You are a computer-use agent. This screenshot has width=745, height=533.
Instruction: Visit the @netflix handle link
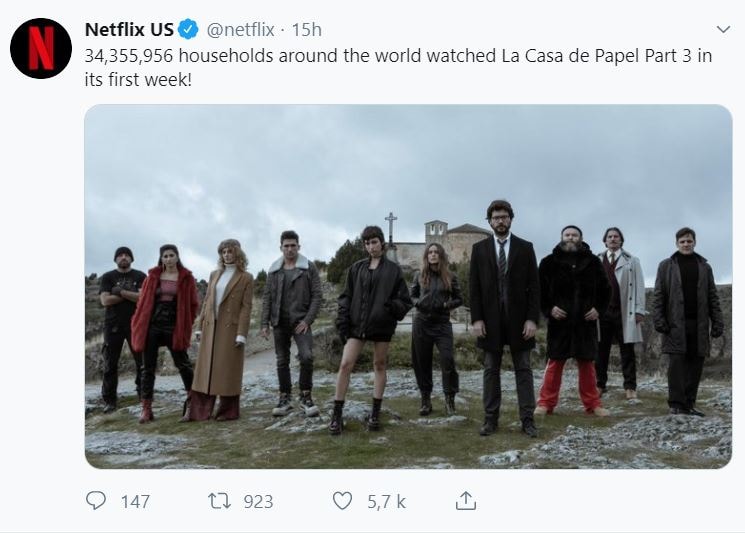[240, 29]
